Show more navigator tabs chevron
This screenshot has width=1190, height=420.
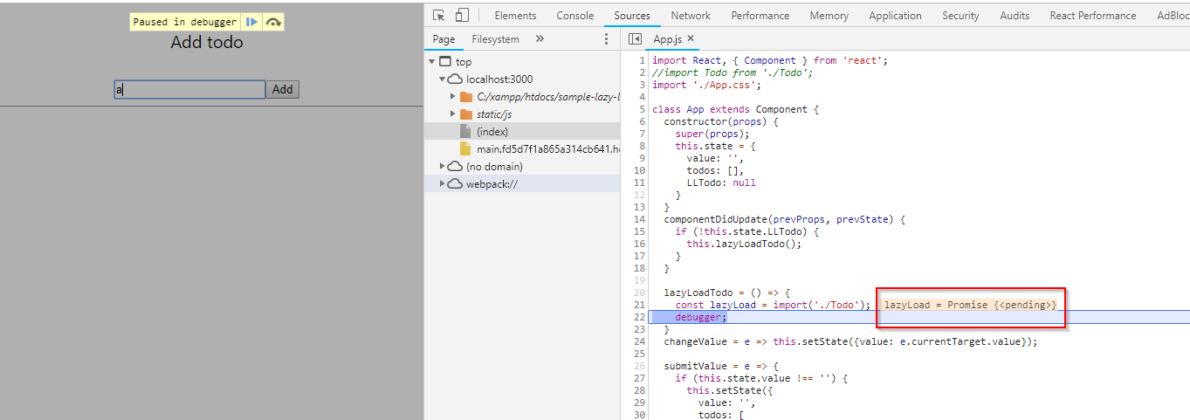pos(540,39)
